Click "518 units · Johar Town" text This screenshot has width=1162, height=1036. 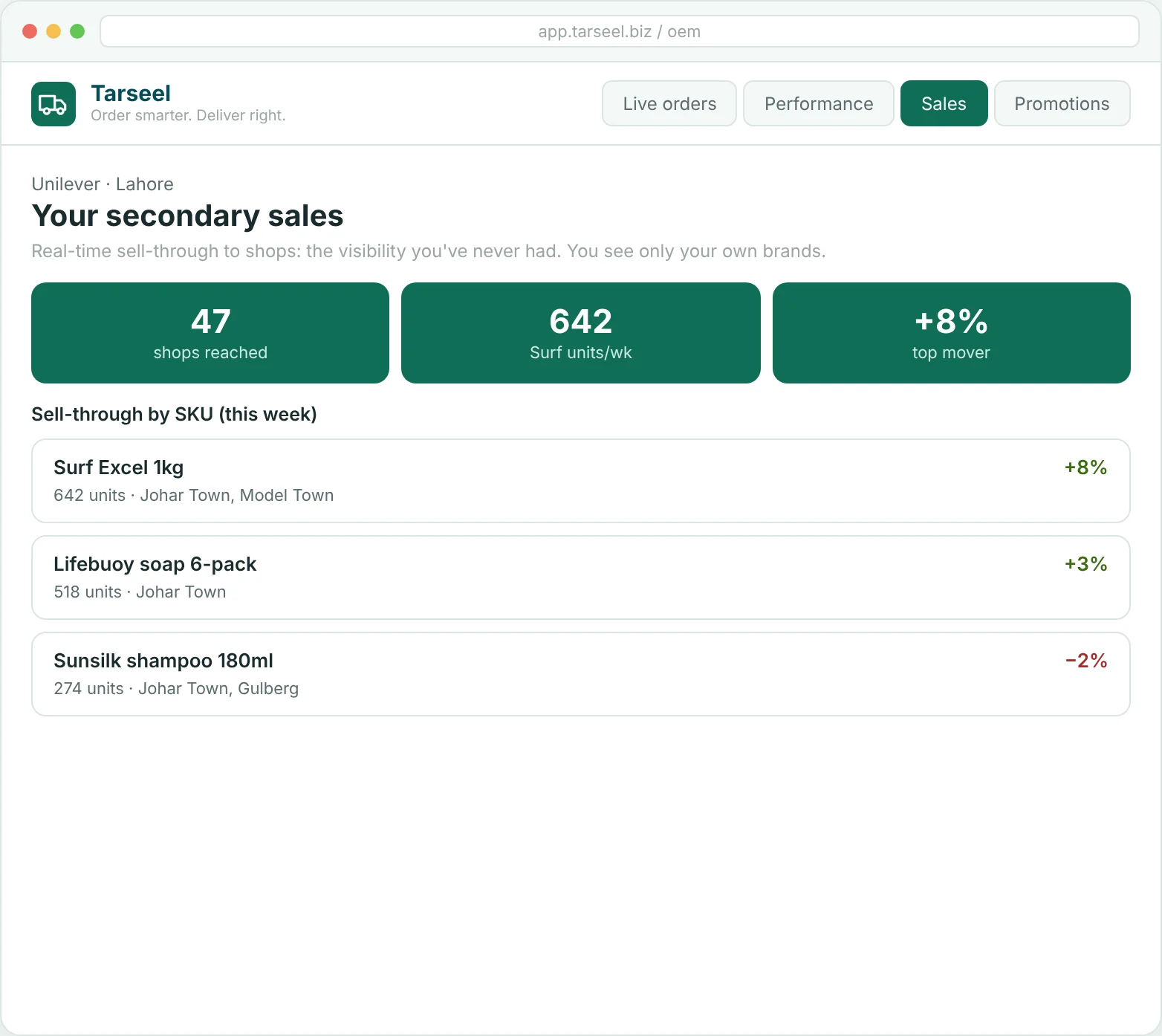point(140,592)
